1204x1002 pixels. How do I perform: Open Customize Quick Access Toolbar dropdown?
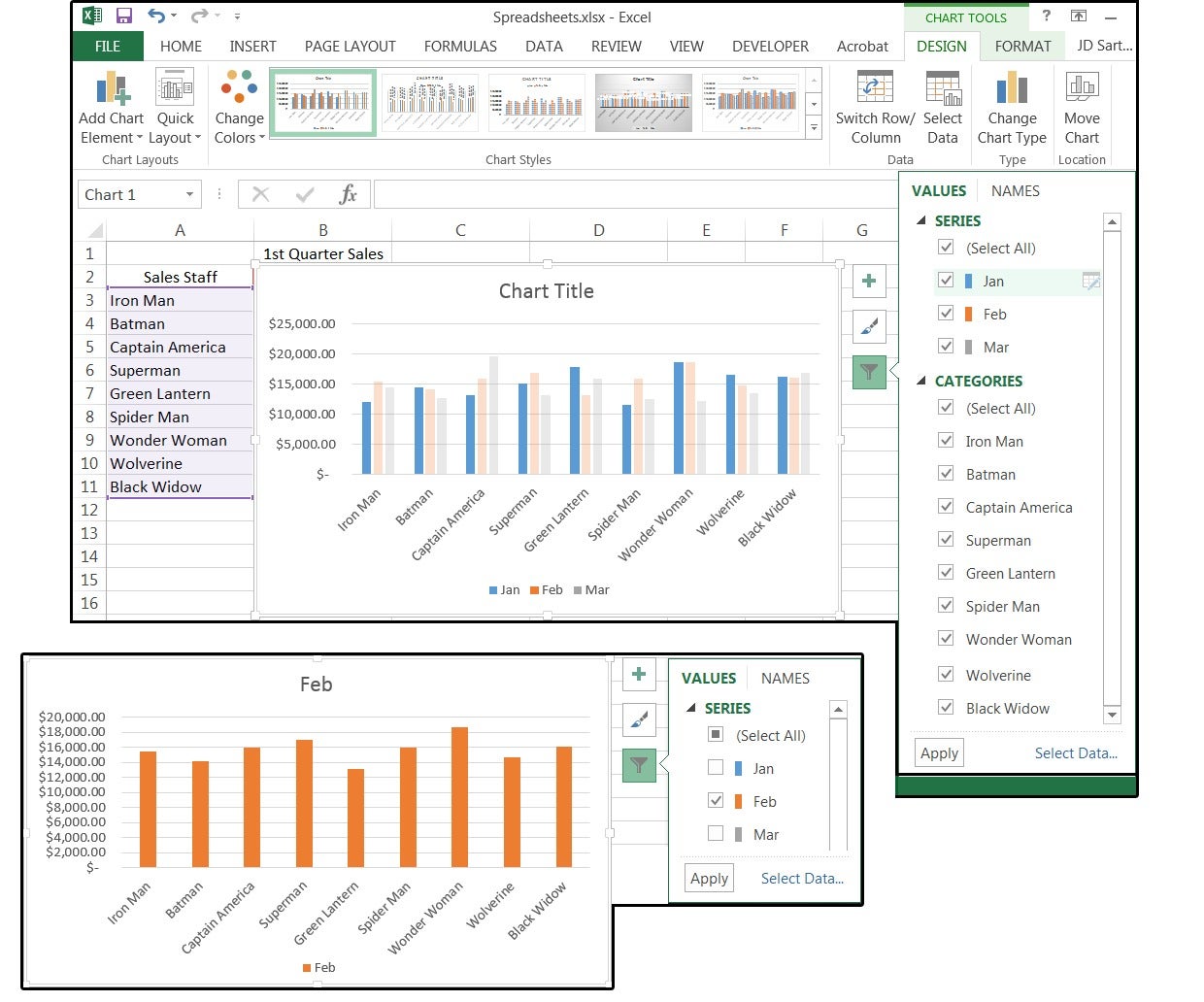(238, 16)
